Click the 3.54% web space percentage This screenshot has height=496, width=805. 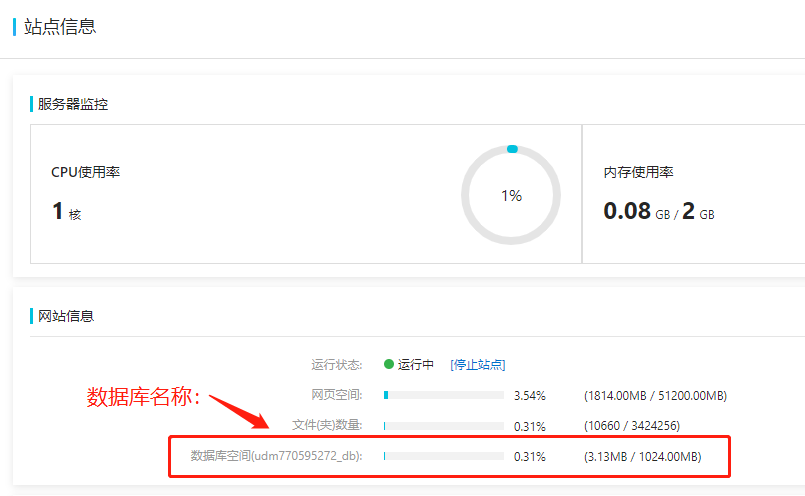point(529,396)
